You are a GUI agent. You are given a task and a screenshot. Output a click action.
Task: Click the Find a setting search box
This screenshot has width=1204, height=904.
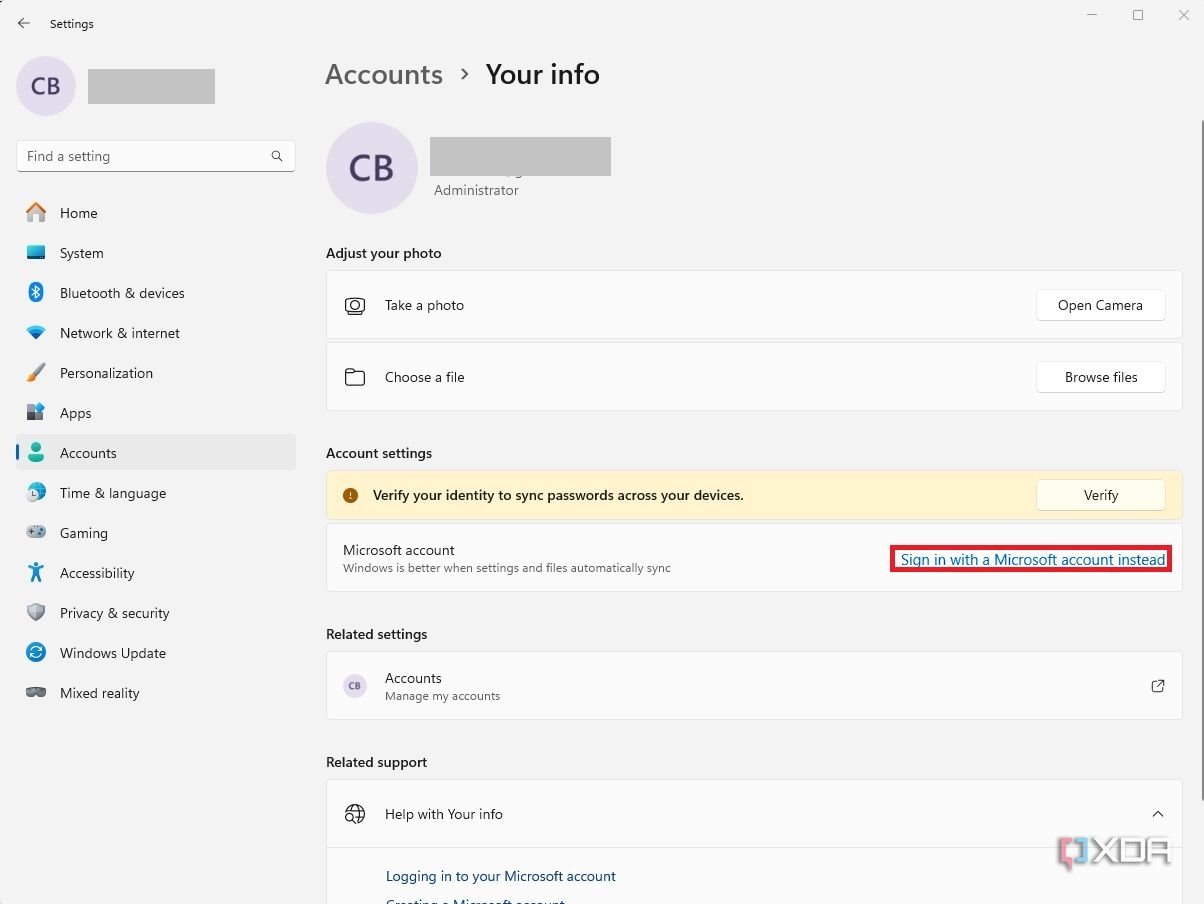(155, 156)
